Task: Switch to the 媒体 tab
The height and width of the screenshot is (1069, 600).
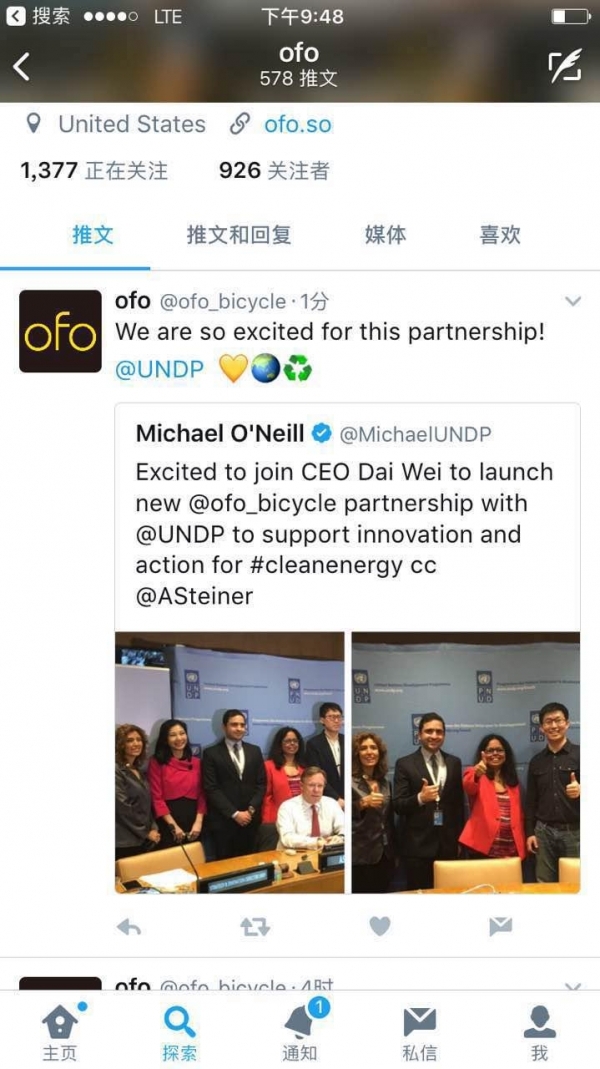Action: point(386,235)
